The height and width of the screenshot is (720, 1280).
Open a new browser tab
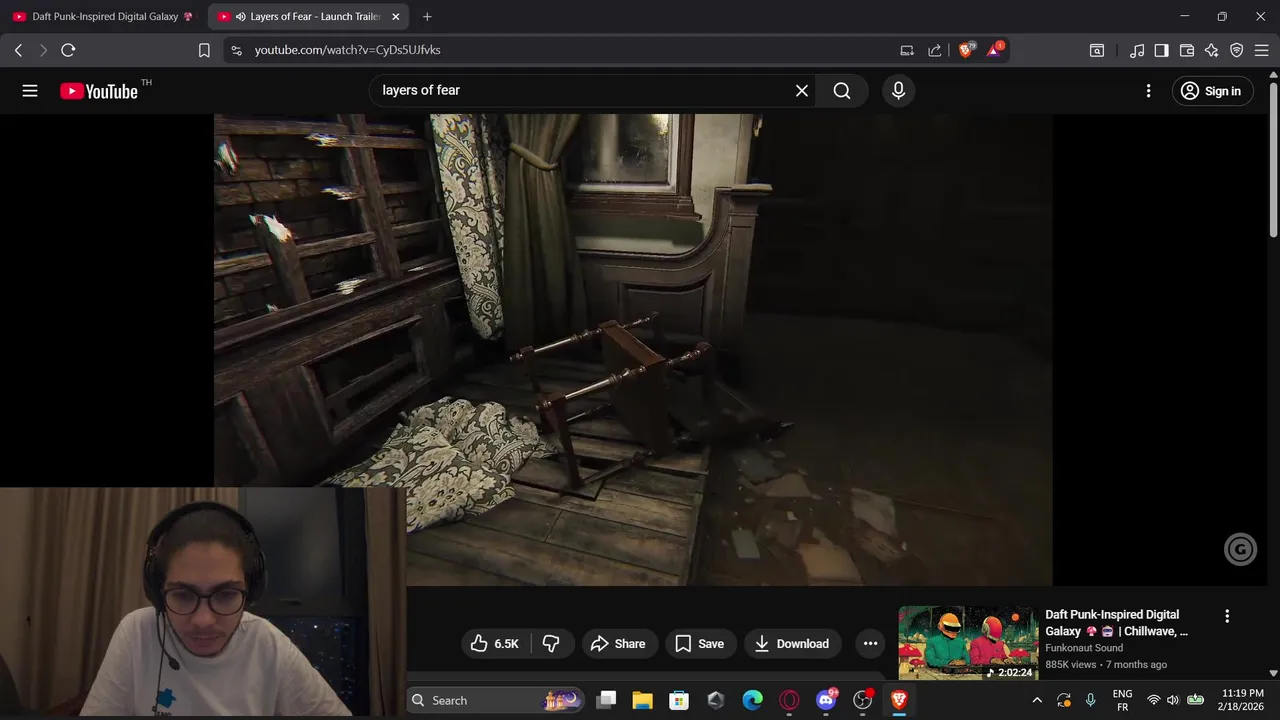point(427,17)
